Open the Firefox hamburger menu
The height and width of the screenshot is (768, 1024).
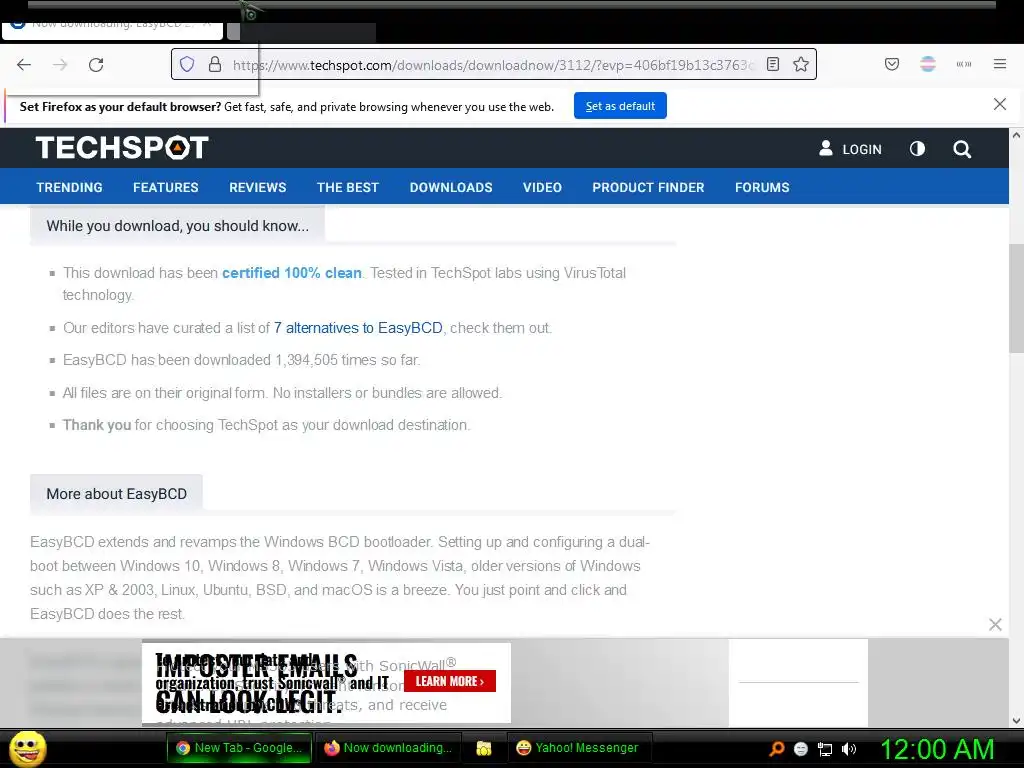pos(1000,64)
